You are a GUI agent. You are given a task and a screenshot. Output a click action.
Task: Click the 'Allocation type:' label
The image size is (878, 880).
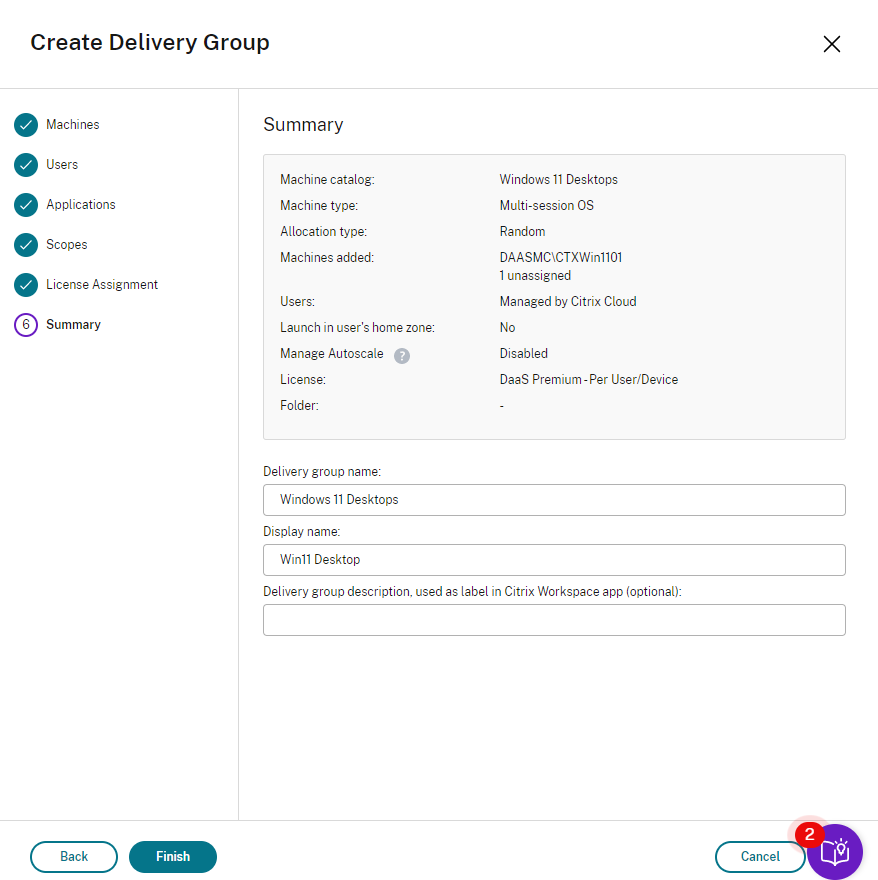tap(323, 231)
